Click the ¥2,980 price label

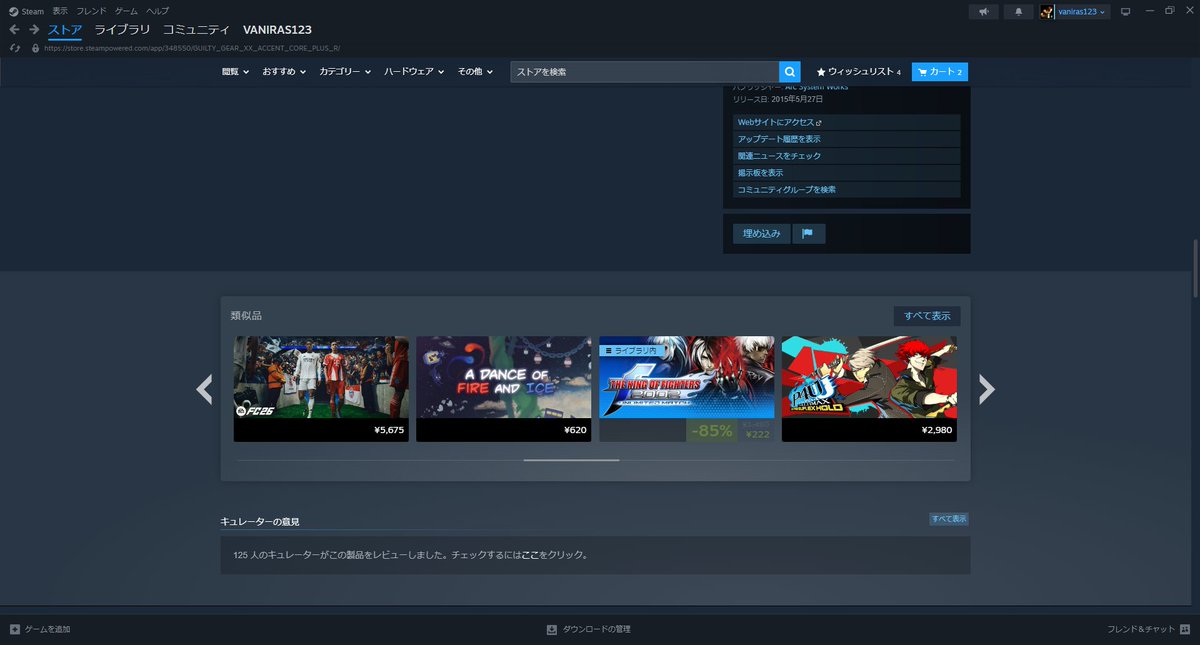[937, 431]
